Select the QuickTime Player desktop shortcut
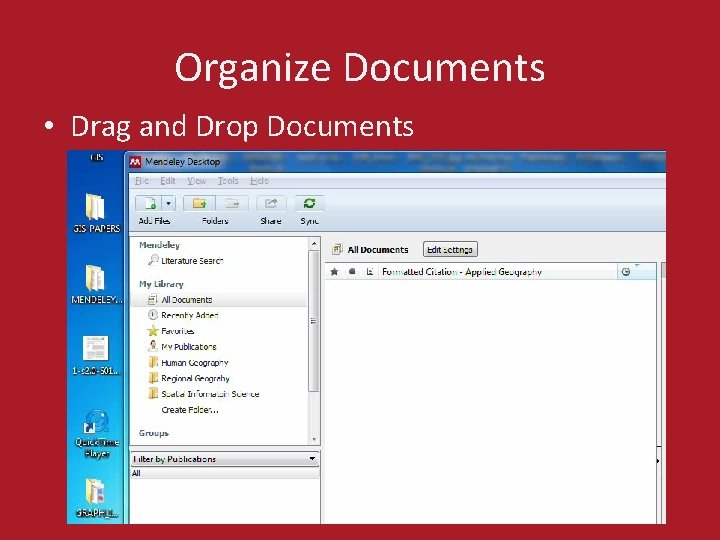Viewport: 720px width, 540px height. (96, 433)
